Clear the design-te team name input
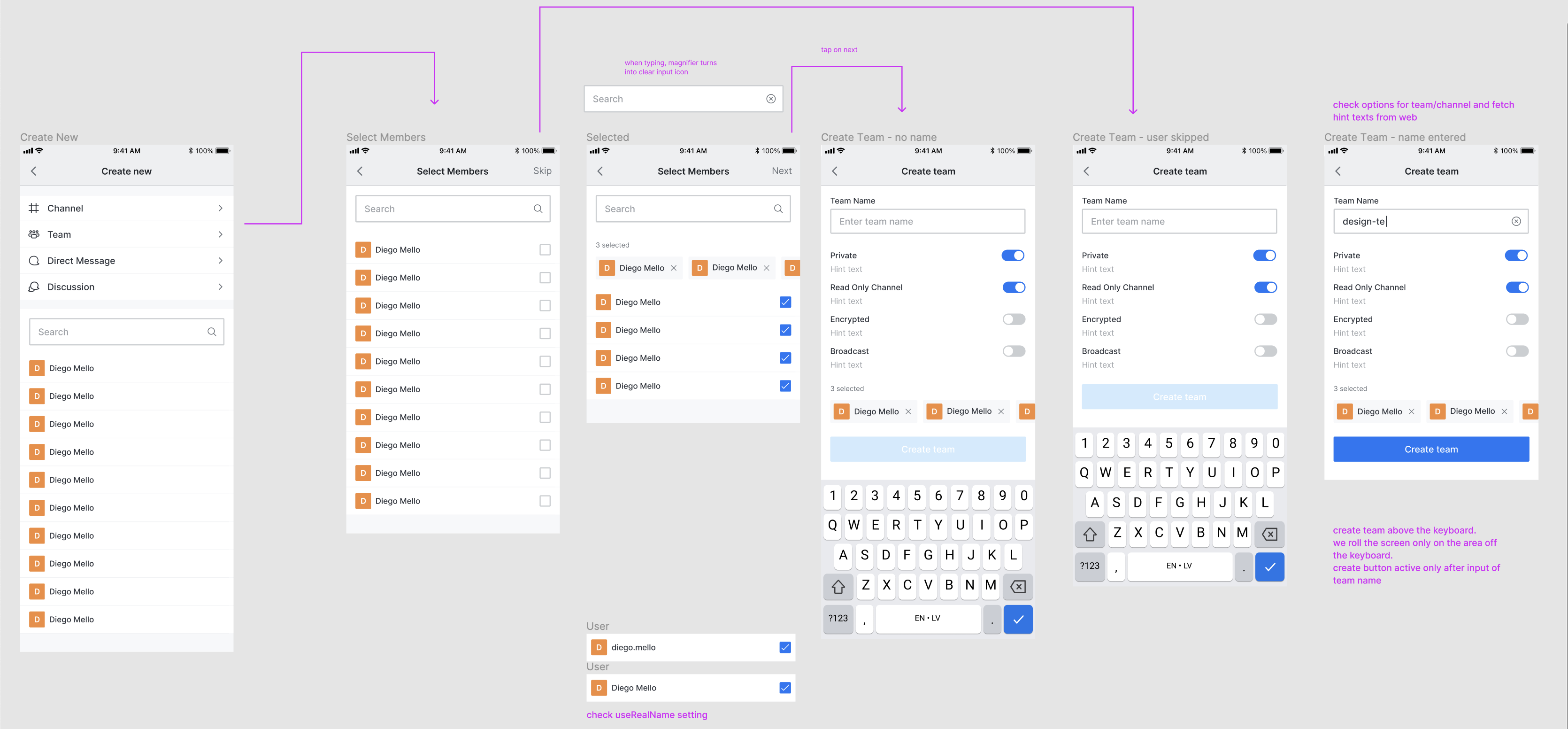The width and height of the screenshot is (1568, 729). click(x=1515, y=222)
